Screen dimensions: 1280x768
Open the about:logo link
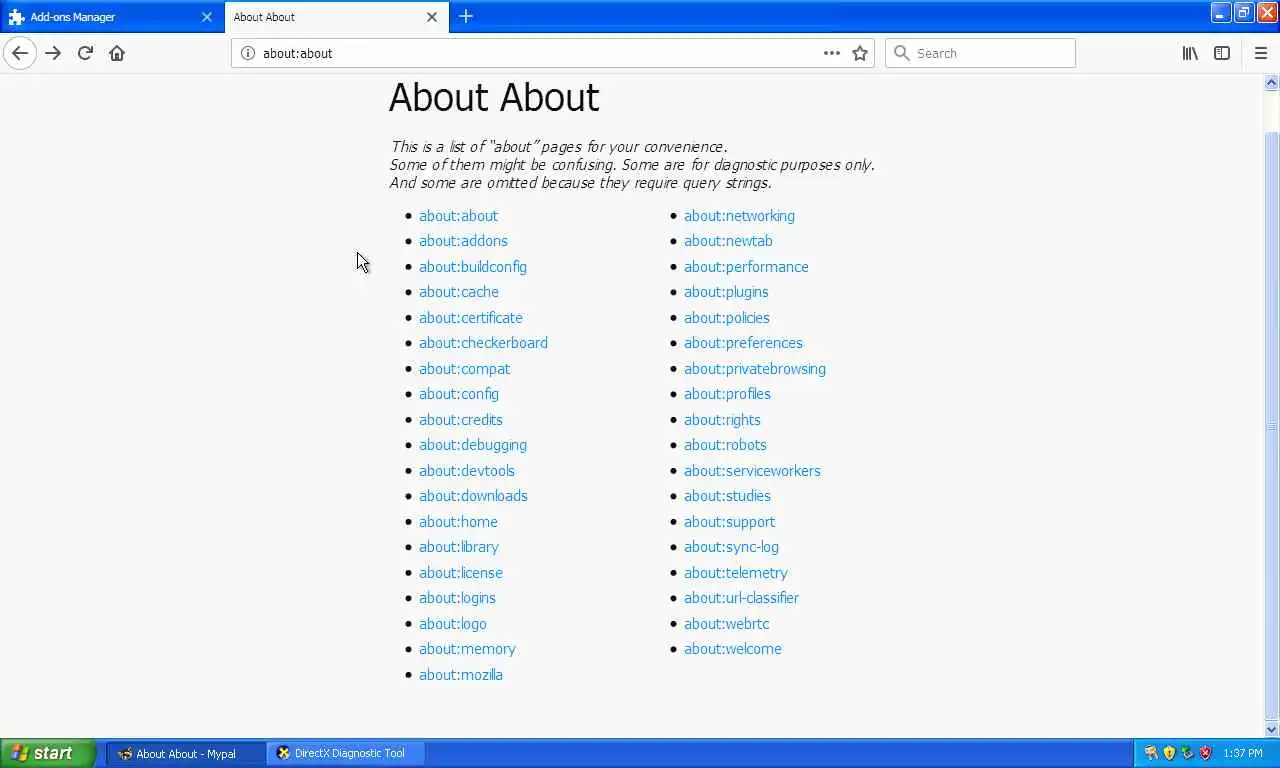(x=453, y=624)
